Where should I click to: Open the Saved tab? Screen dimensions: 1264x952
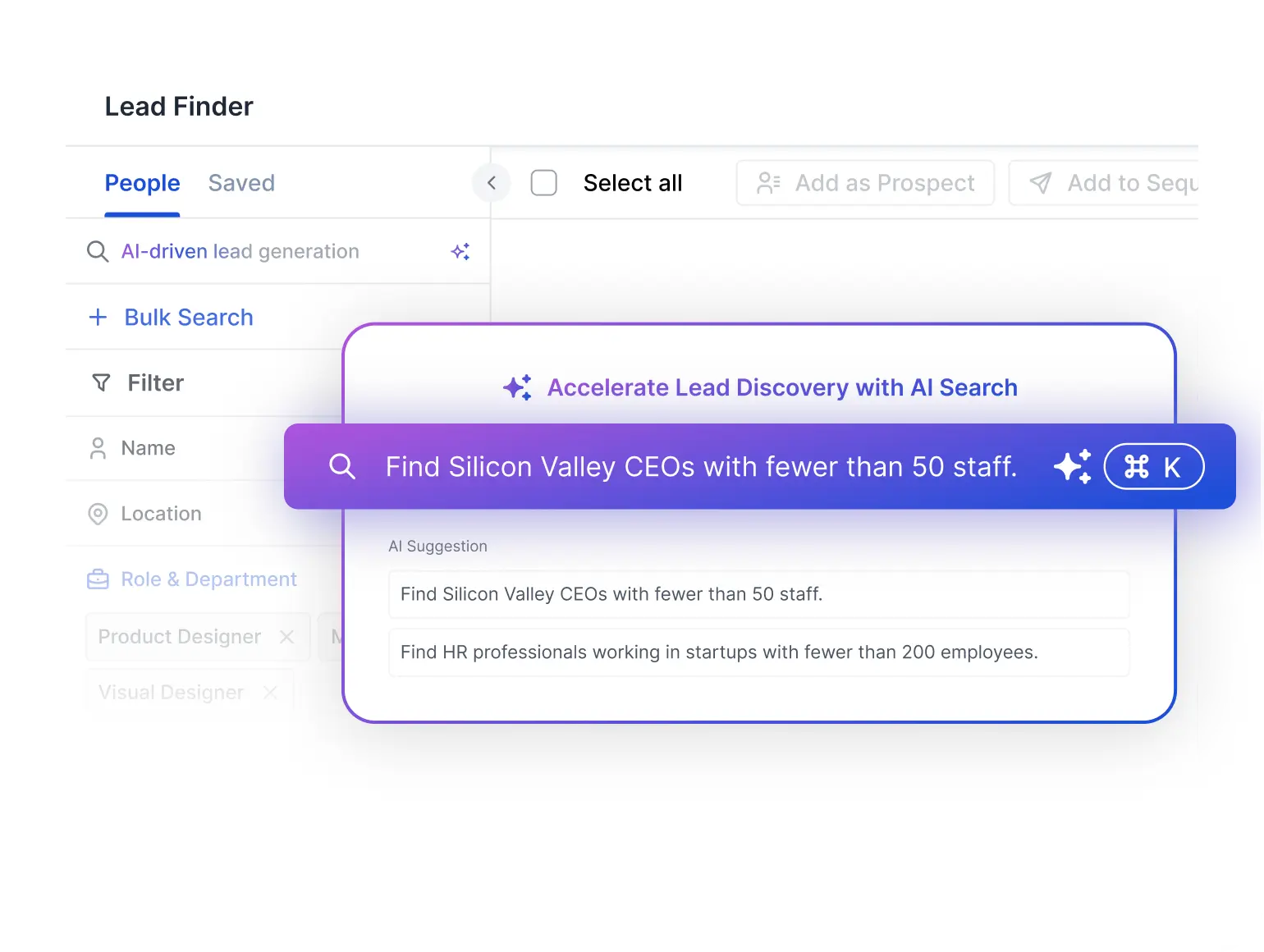tap(241, 183)
